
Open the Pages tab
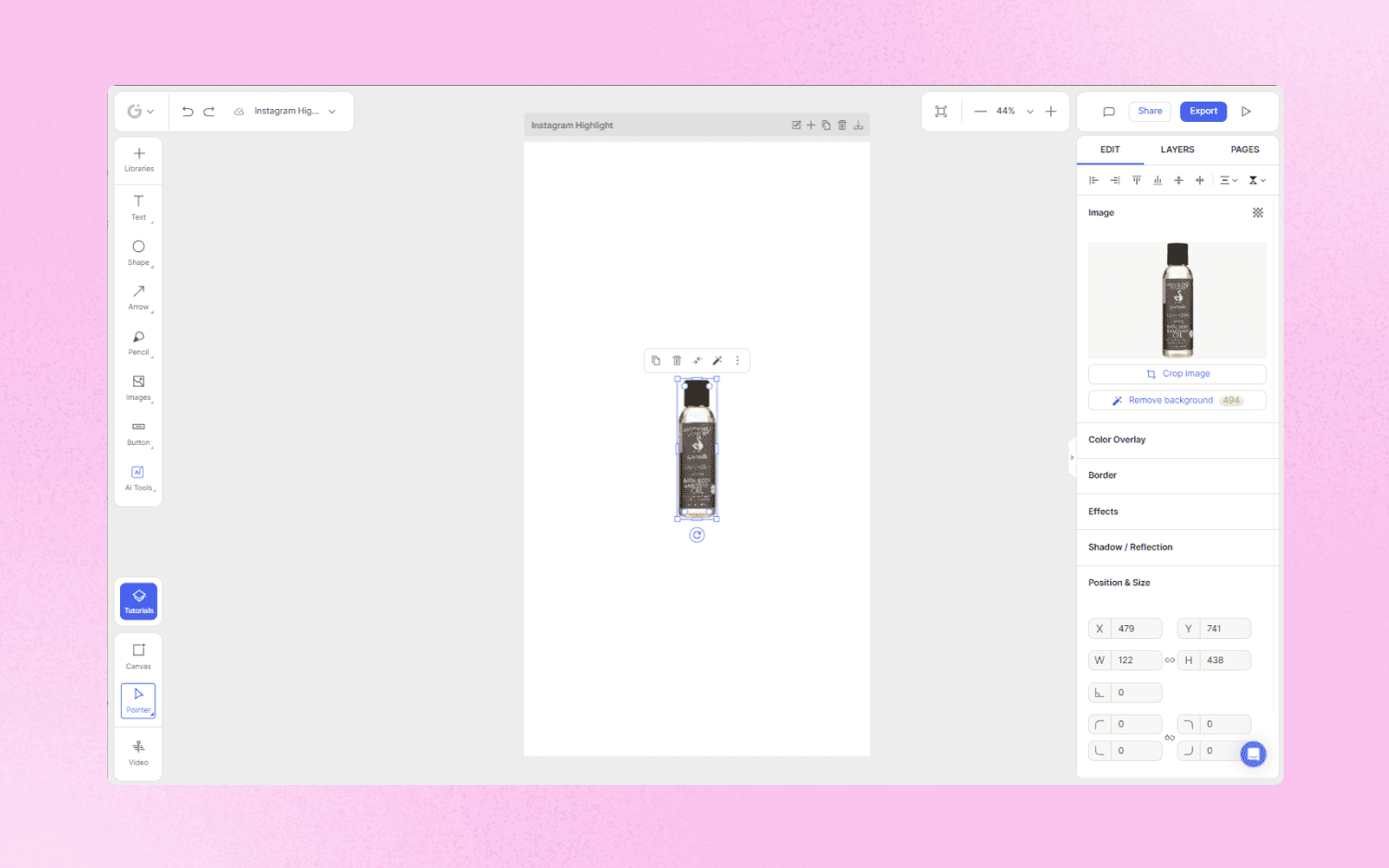pyautogui.click(x=1244, y=150)
